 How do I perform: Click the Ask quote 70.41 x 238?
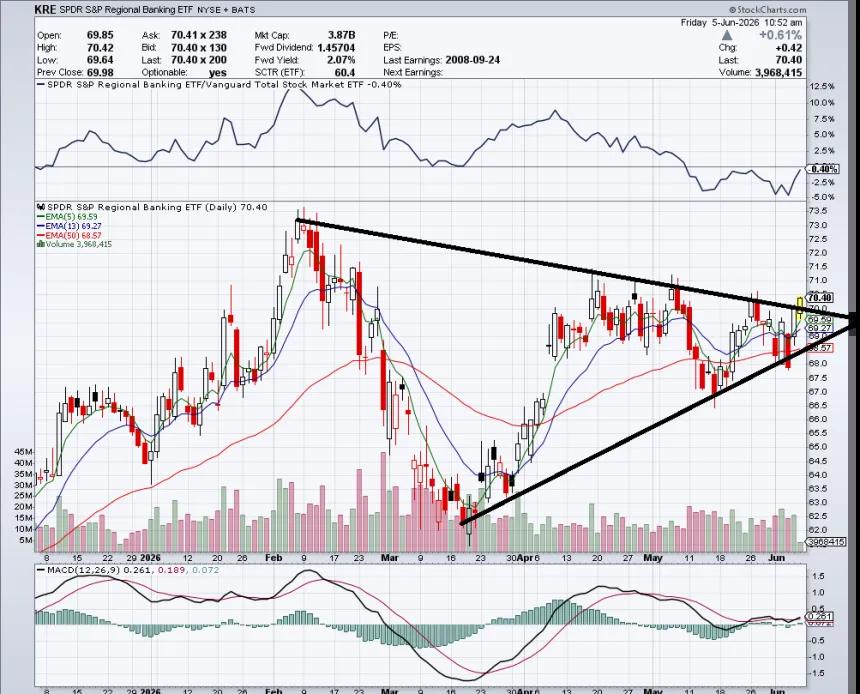[x=199, y=35]
